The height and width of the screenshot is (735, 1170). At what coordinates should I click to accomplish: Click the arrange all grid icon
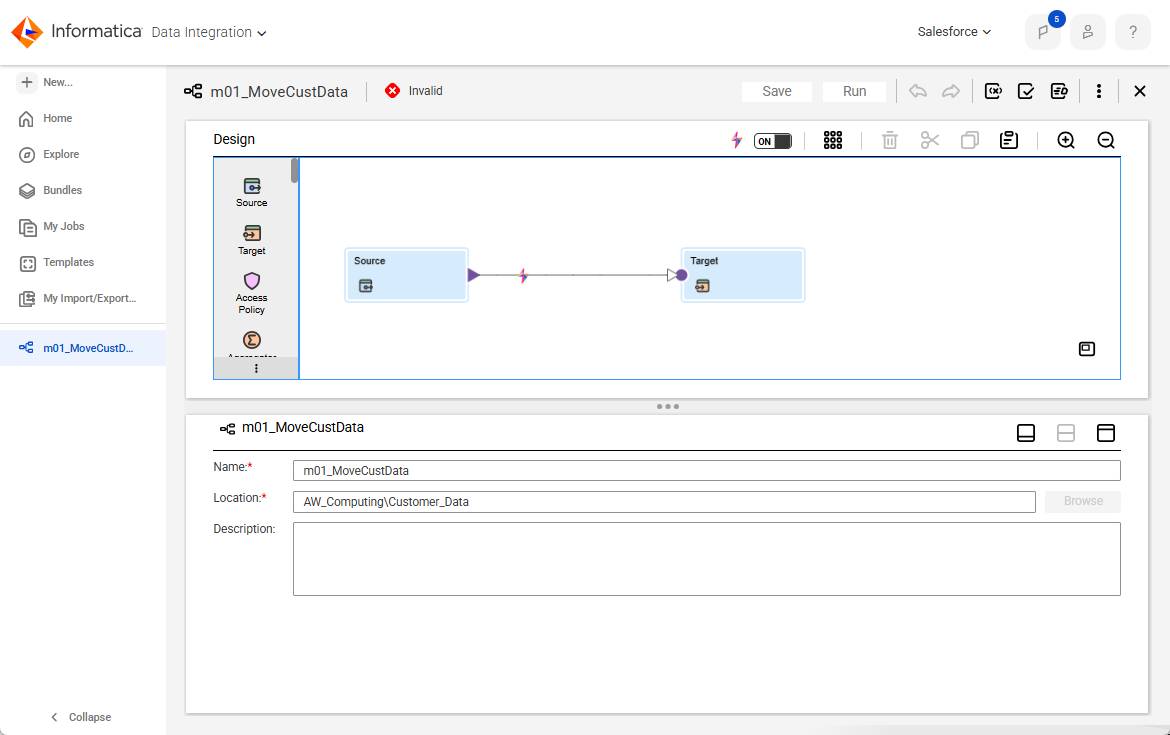(x=833, y=140)
